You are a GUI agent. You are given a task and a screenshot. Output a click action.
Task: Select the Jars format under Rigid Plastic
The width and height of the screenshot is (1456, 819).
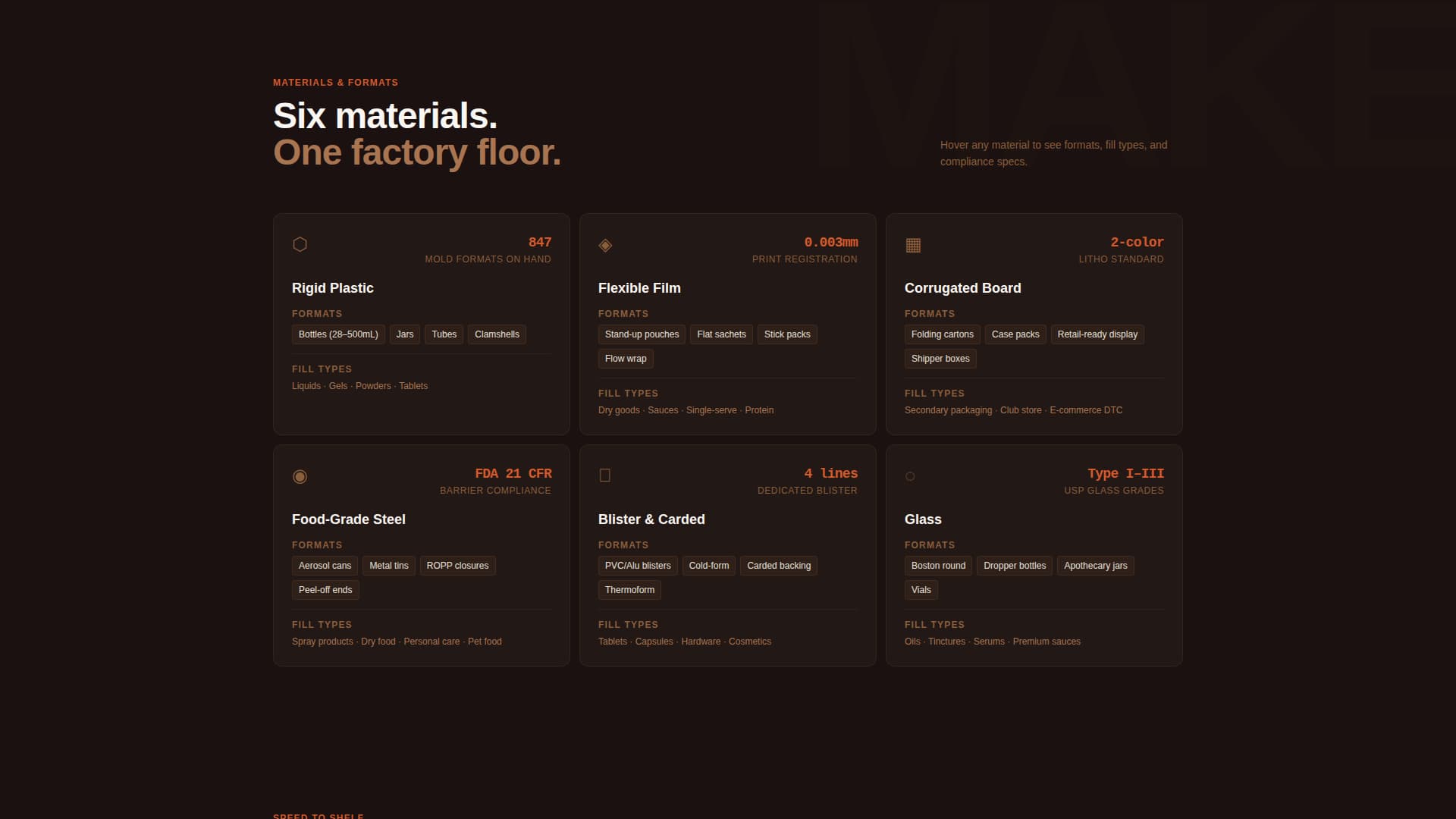coord(405,334)
